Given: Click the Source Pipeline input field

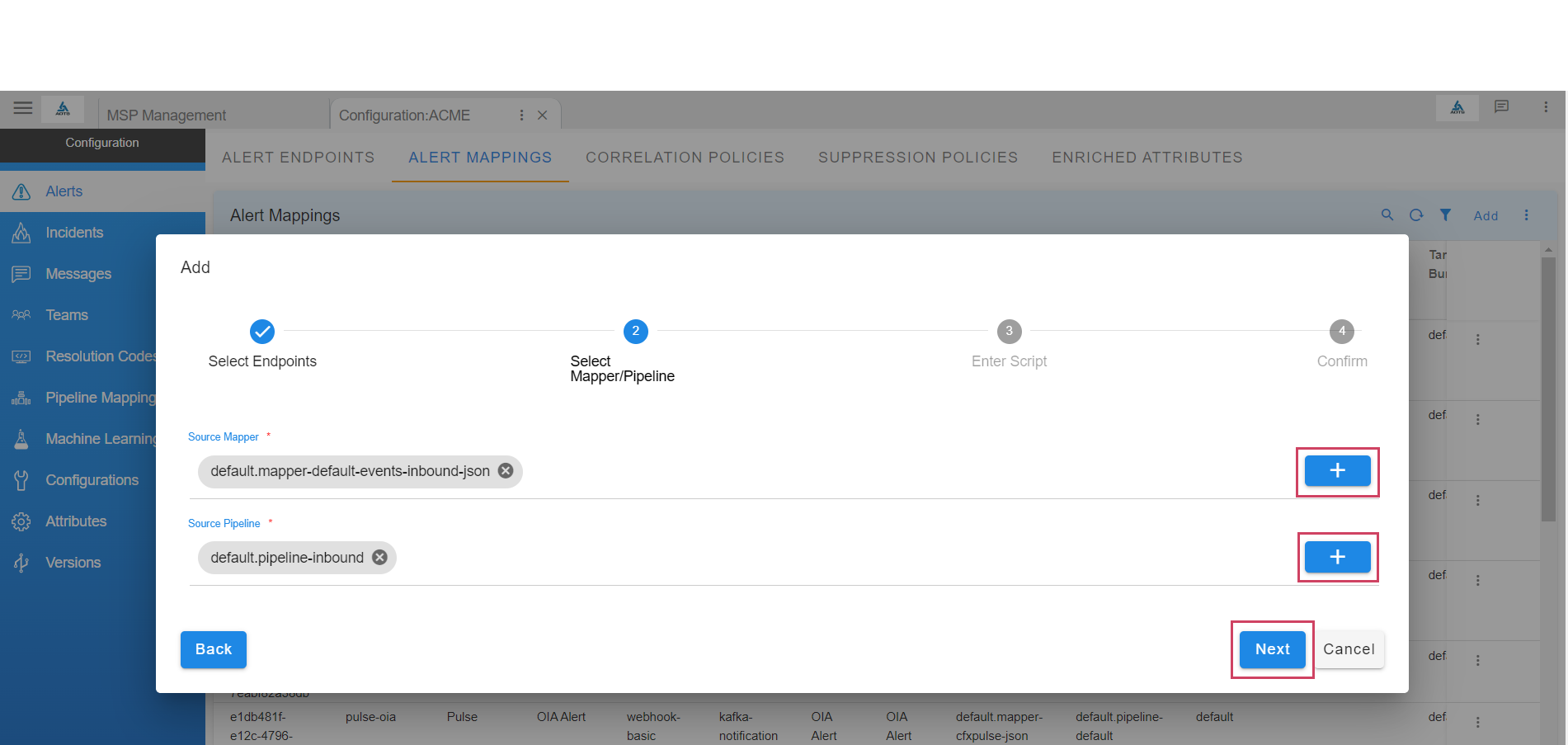Looking at the screenshot, I should tap(825, 559).
